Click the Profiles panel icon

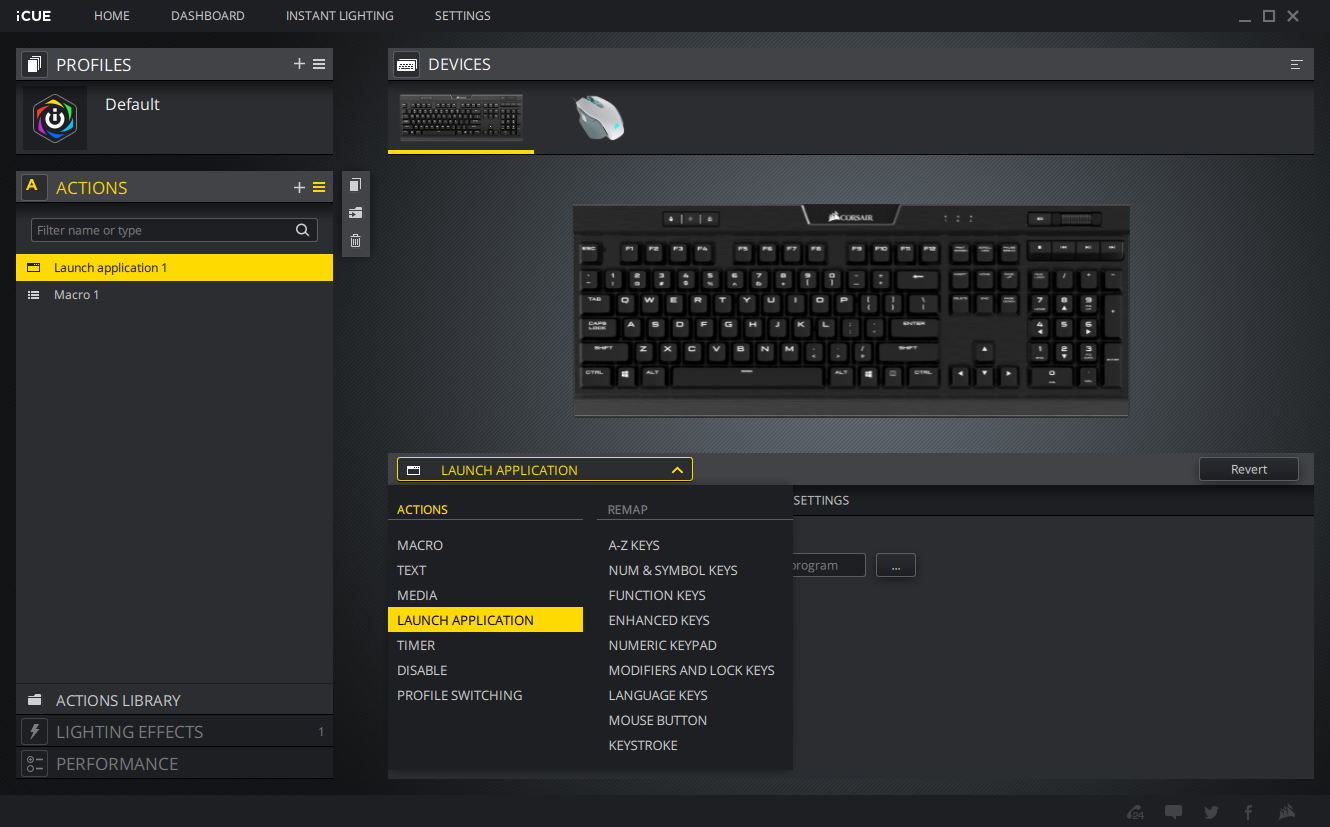coord(34,65)
